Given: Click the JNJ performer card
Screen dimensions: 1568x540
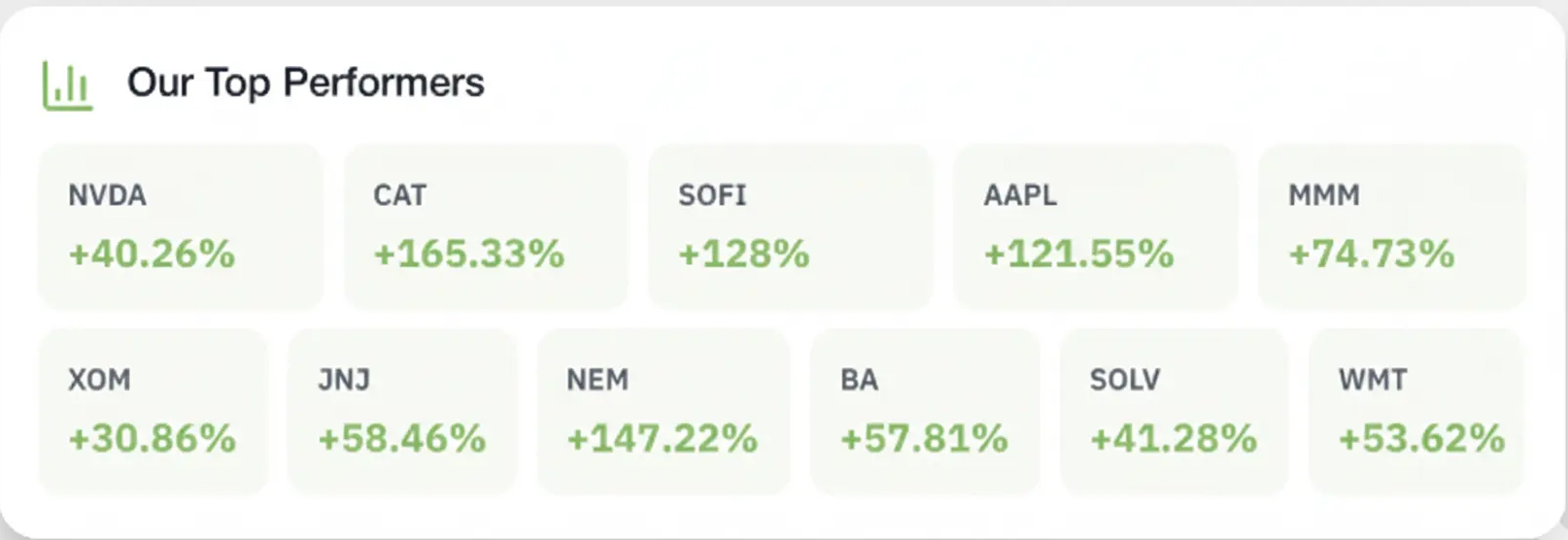Looking at the screenshot, I should tap(401, 411).
